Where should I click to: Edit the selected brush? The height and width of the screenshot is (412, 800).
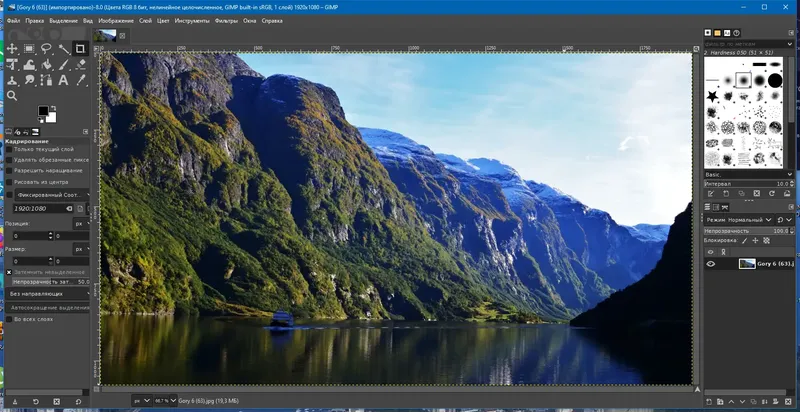710,194
